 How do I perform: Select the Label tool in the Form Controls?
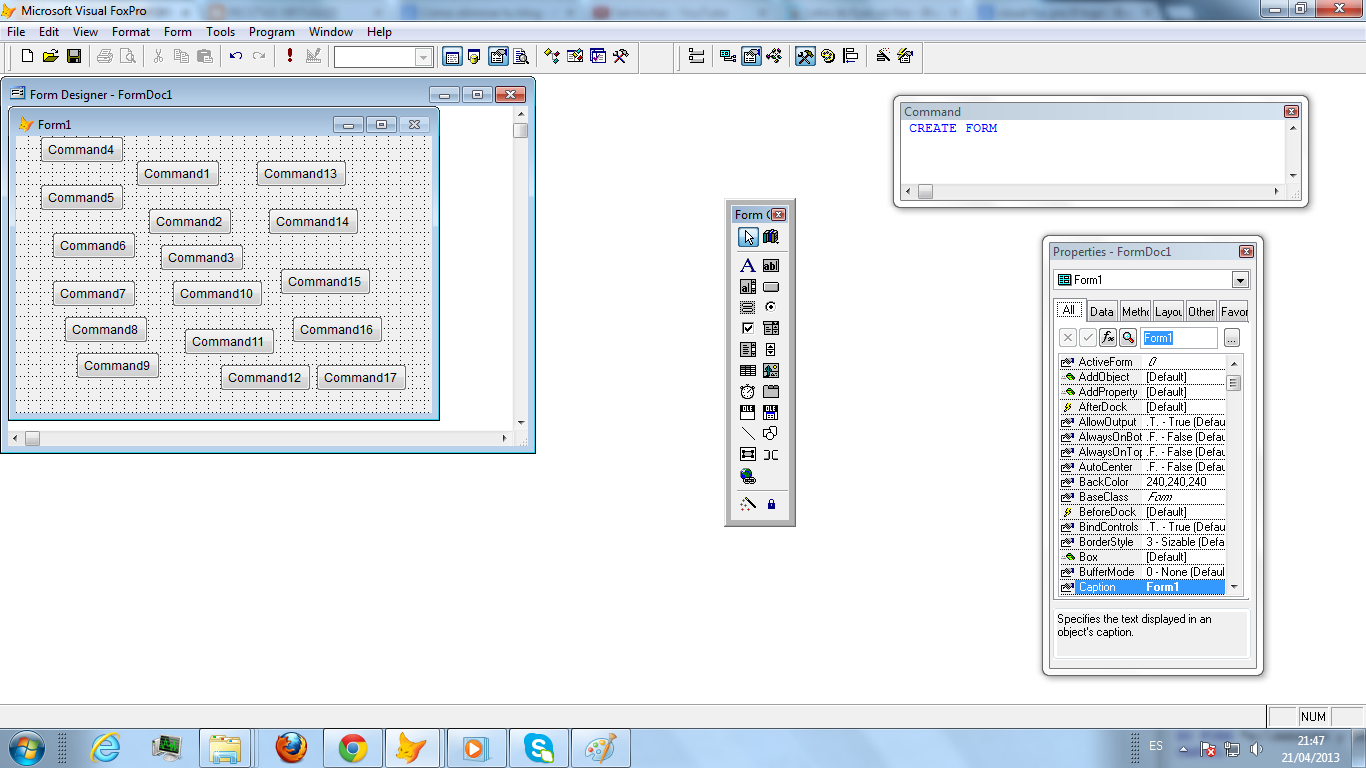point(748,265)
